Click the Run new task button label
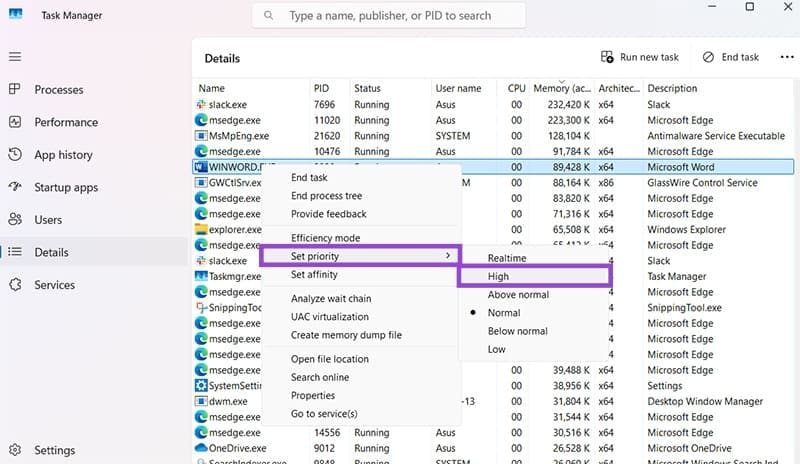The width and height of the screenshot is (800, 464). pyautogui.click(x=649, y=57)
